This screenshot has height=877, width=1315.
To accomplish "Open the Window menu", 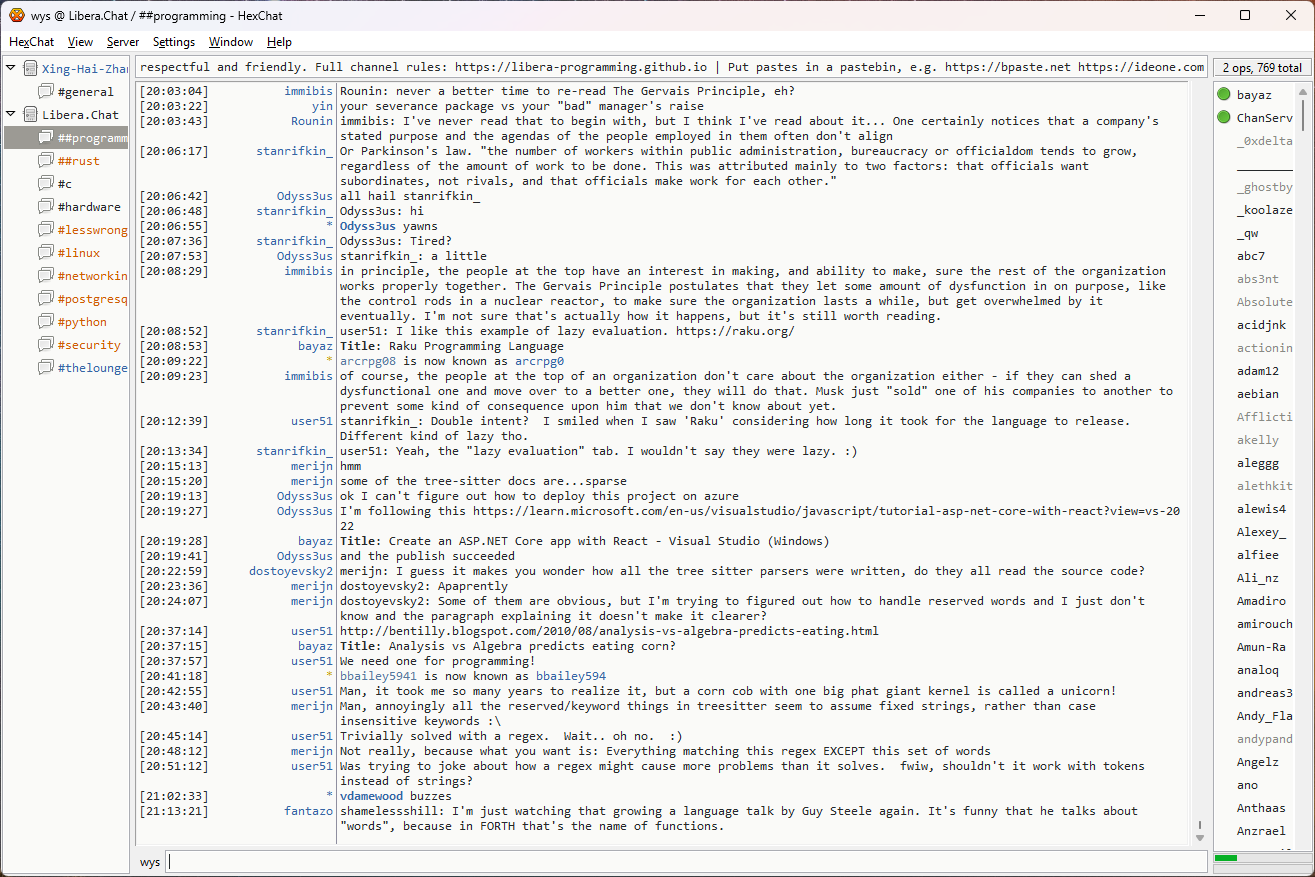I will [230, 42].
